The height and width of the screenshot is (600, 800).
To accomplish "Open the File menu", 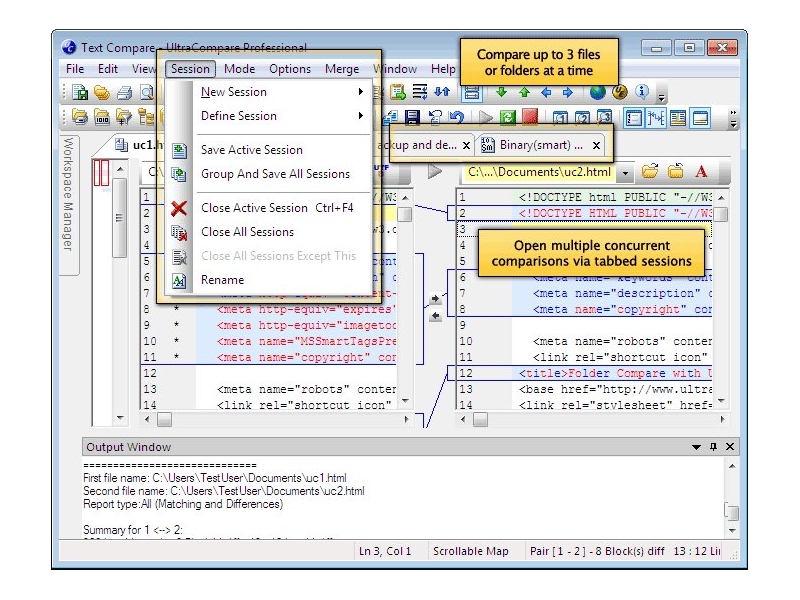I will click(75, 69).
